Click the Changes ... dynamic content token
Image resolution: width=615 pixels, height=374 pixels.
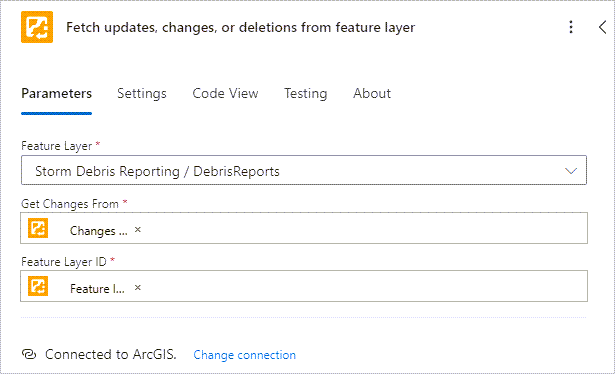click(x=85, y=229)
